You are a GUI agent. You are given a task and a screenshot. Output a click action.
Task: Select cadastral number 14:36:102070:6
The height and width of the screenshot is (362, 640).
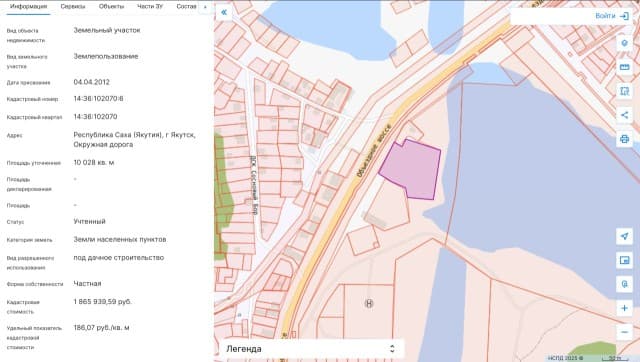pyautogui.click(x=98, y=99)
